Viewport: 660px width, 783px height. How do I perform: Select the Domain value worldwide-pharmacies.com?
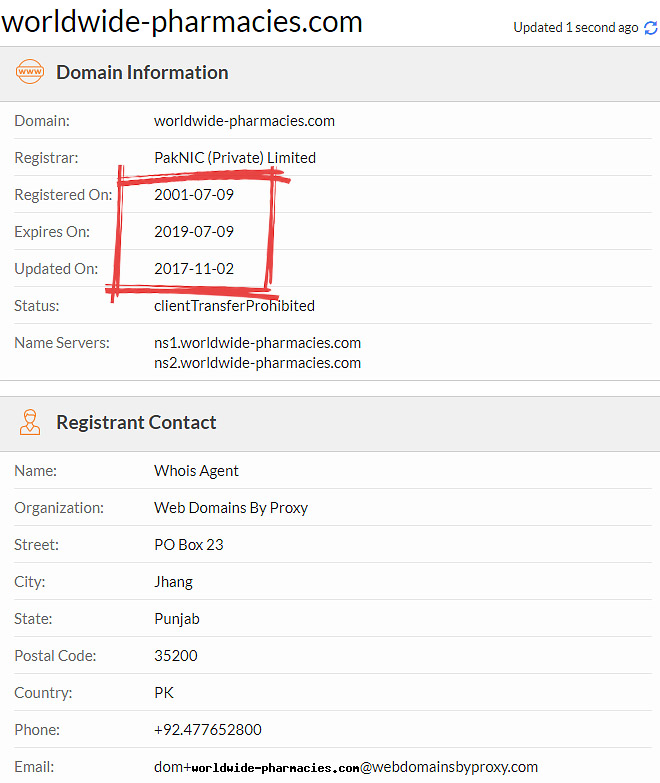[244, 121]
